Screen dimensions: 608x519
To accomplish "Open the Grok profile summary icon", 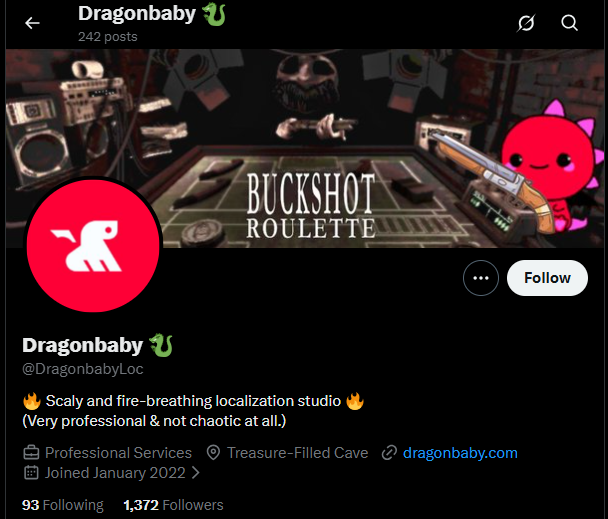I will click(526, 23).
